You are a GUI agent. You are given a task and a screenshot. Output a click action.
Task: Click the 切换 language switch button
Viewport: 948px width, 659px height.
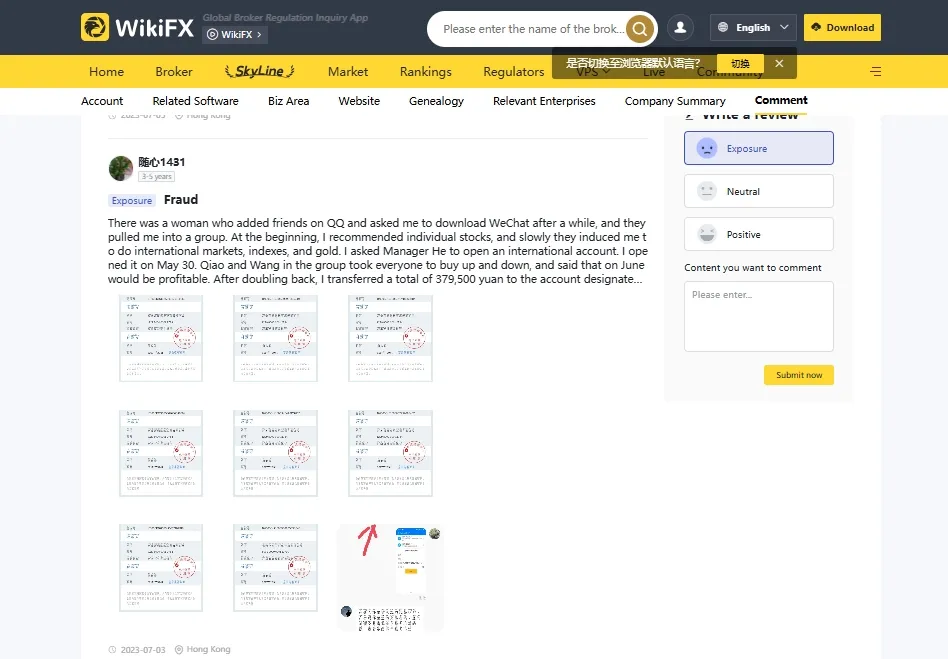(740, 63)
